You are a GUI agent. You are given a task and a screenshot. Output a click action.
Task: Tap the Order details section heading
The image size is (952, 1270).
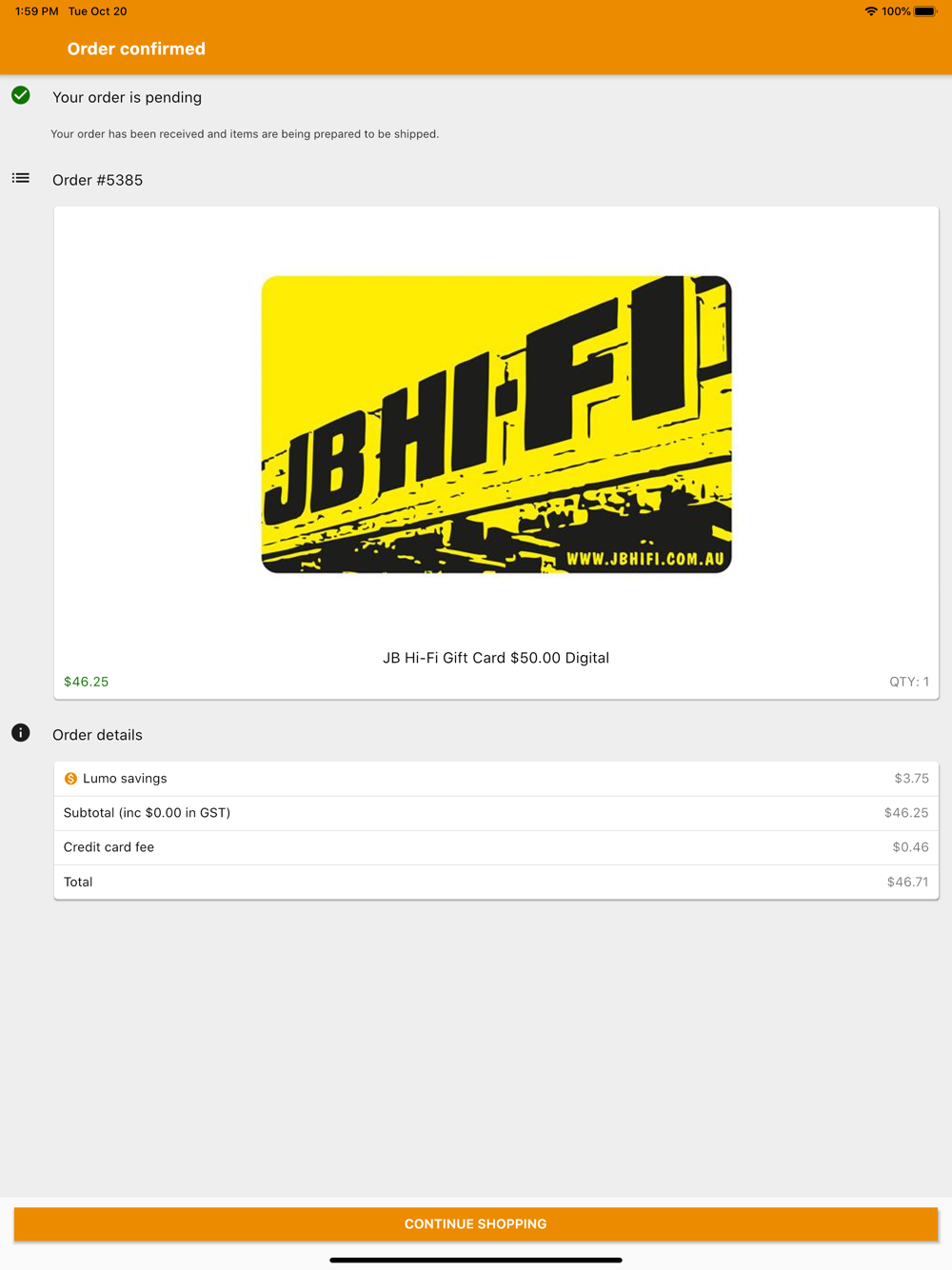(98, 735)
